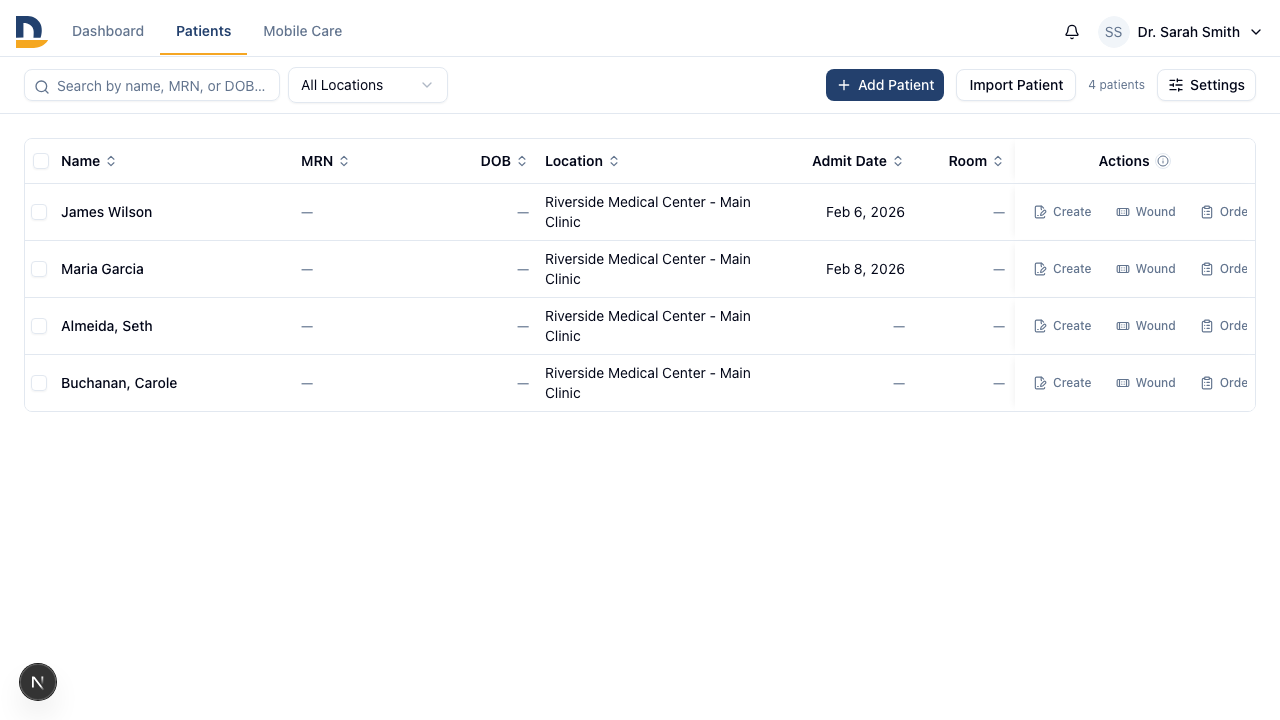Open patient Buchanan, Carole
Viewport: 1280px width, 720px height.
pos(119,383)
